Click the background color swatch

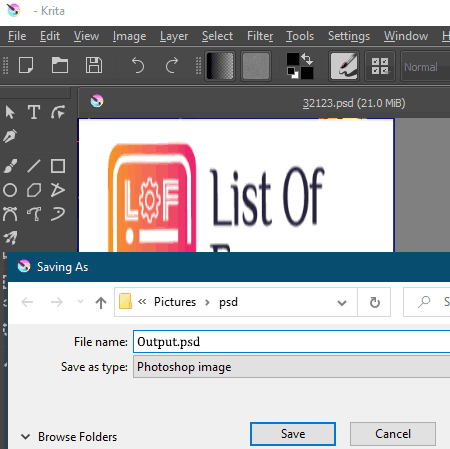(x=307, y=73)
